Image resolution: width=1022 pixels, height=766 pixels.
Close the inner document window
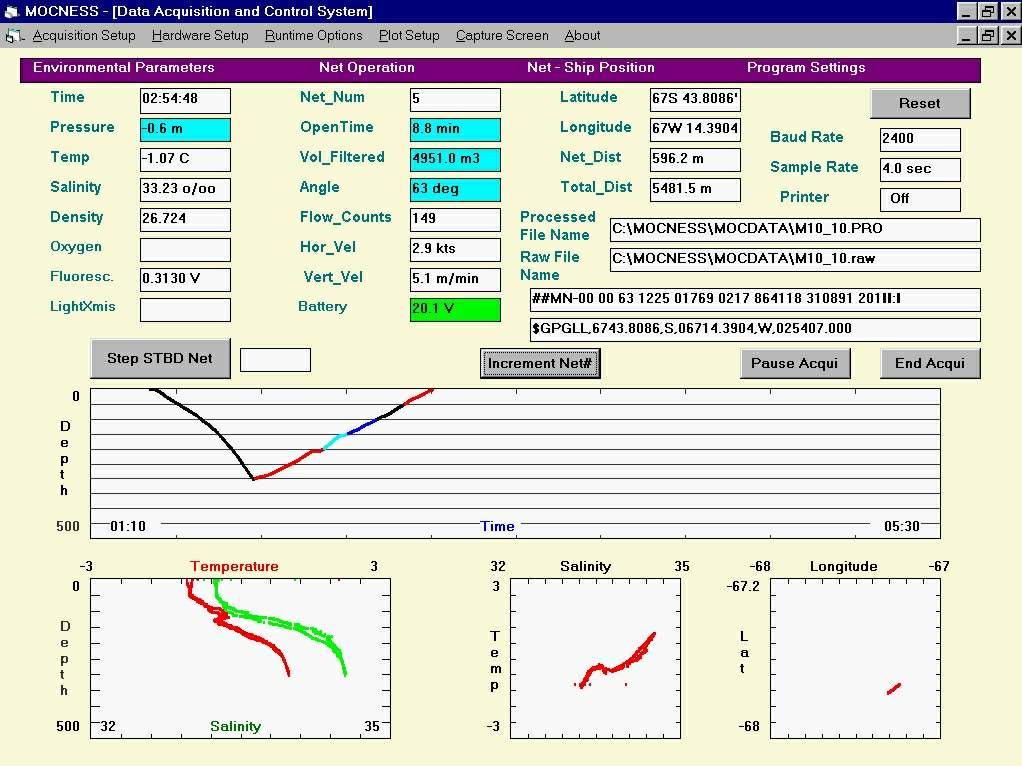coord(1011,35)
